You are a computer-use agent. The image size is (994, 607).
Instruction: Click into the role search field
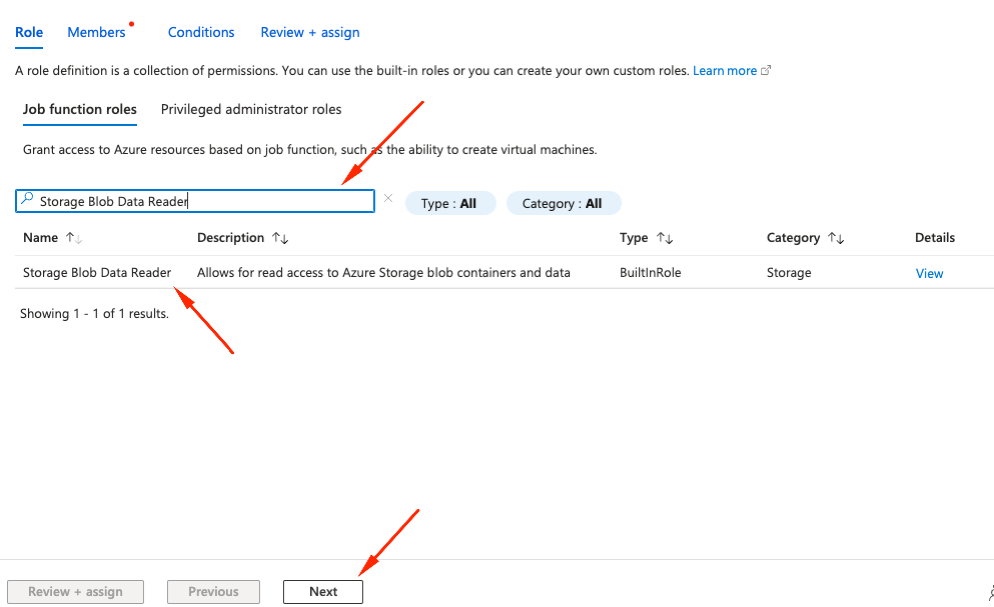point(200,201)
